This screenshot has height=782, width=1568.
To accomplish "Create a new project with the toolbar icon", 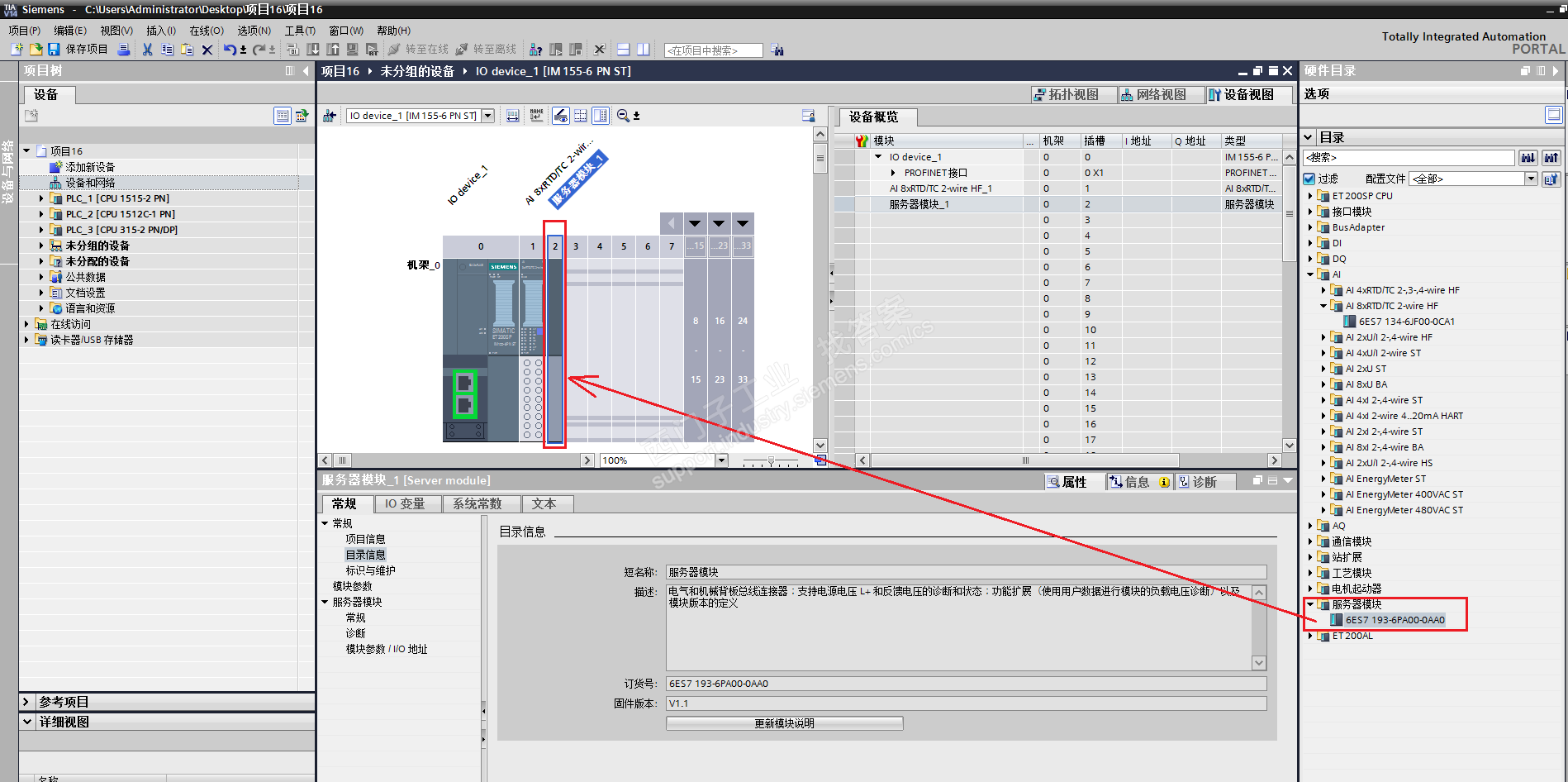I will click(x=17, y=50).
